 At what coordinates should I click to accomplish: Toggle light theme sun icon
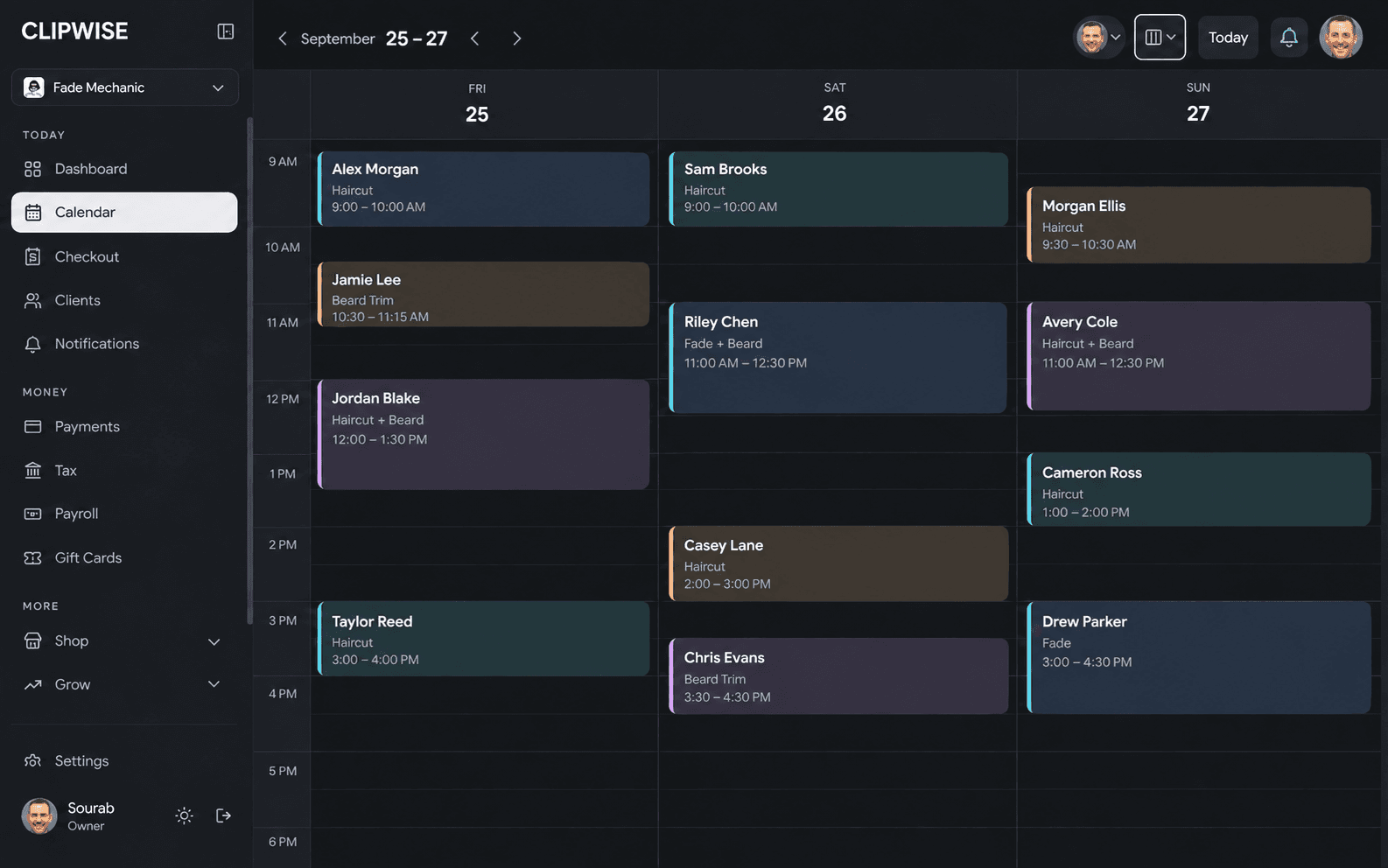(x=184, y=815)
